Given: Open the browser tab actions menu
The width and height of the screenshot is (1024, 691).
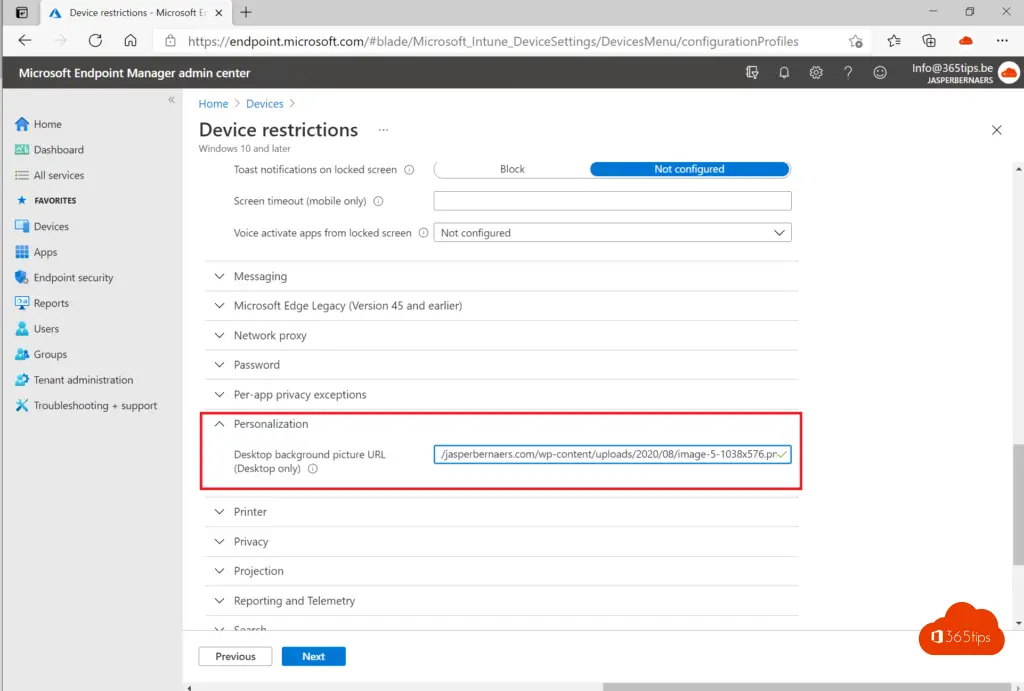Looking at the screenshot, I should tap(22, 12).
